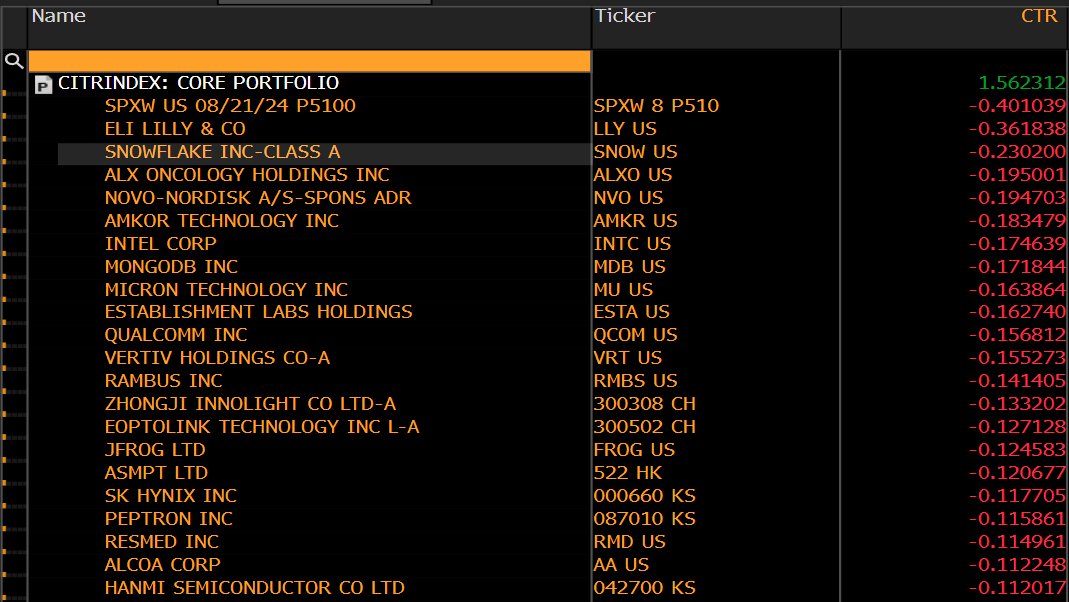The width and height of the screenshot is (1069, 602).
Task: Click ticker RMBS US
Action: click(635, 380)
